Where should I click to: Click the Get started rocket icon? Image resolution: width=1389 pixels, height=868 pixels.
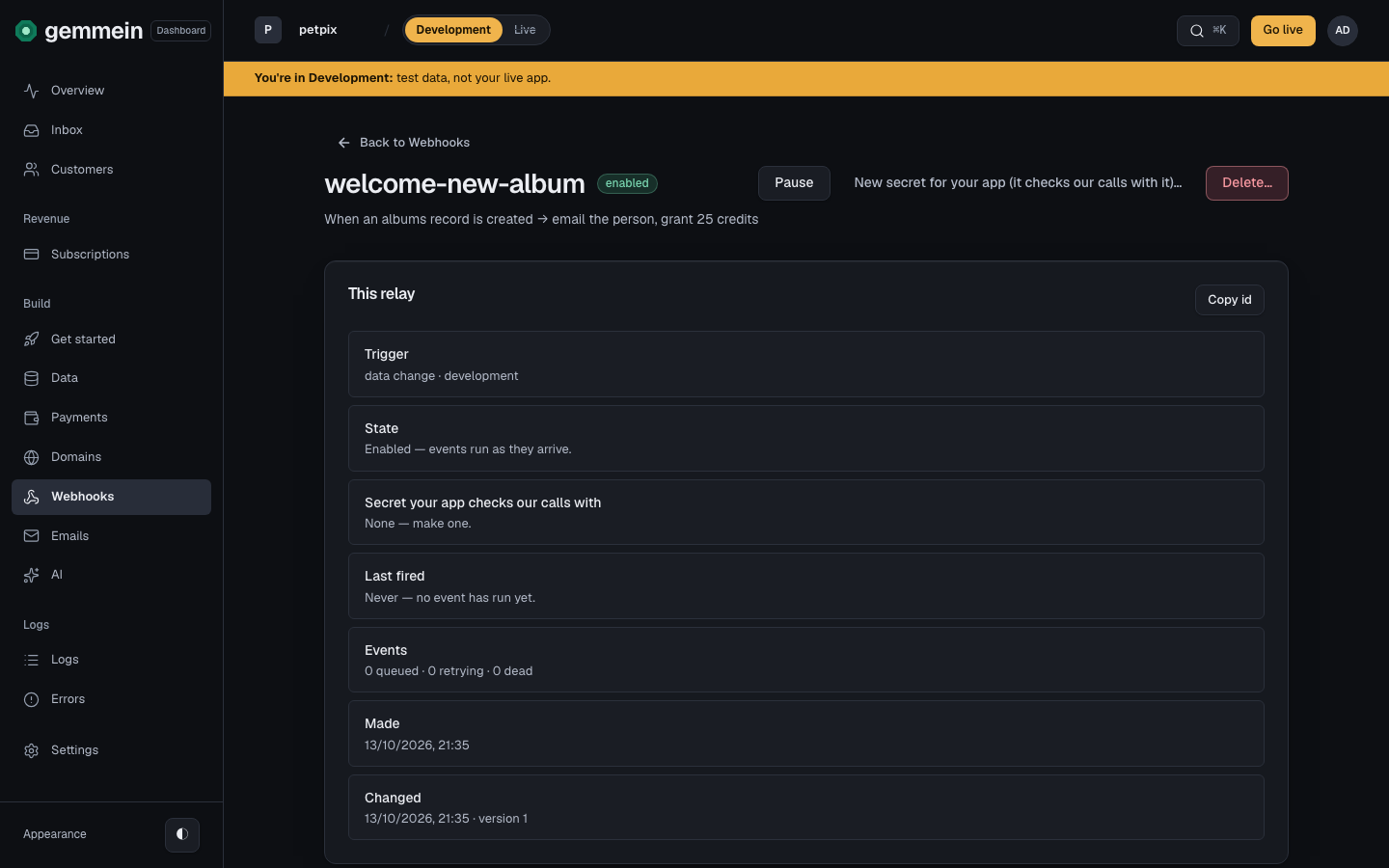[x=32, y=339]
